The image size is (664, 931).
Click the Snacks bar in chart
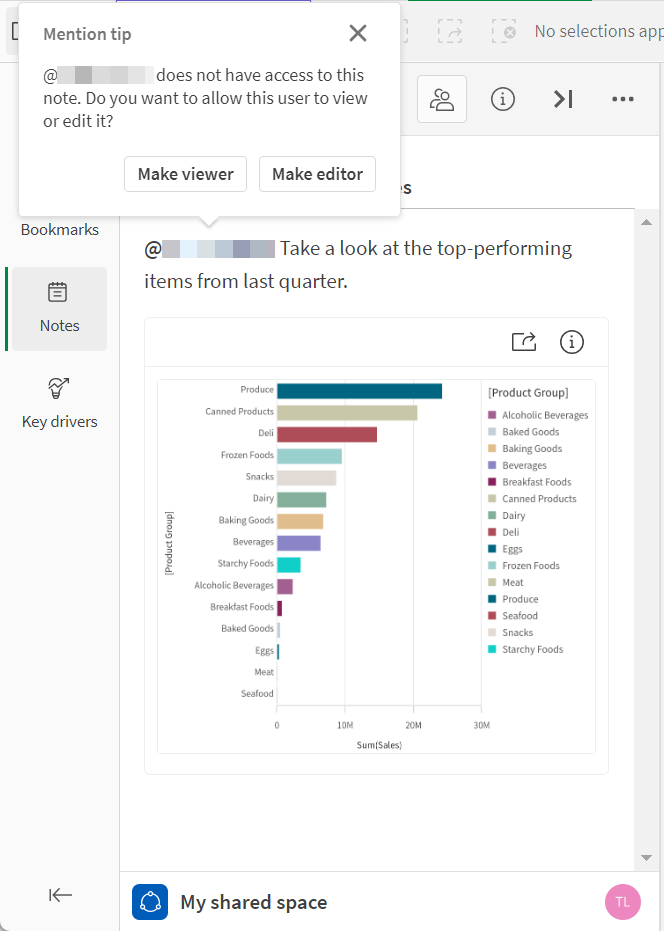pos(306,478)
